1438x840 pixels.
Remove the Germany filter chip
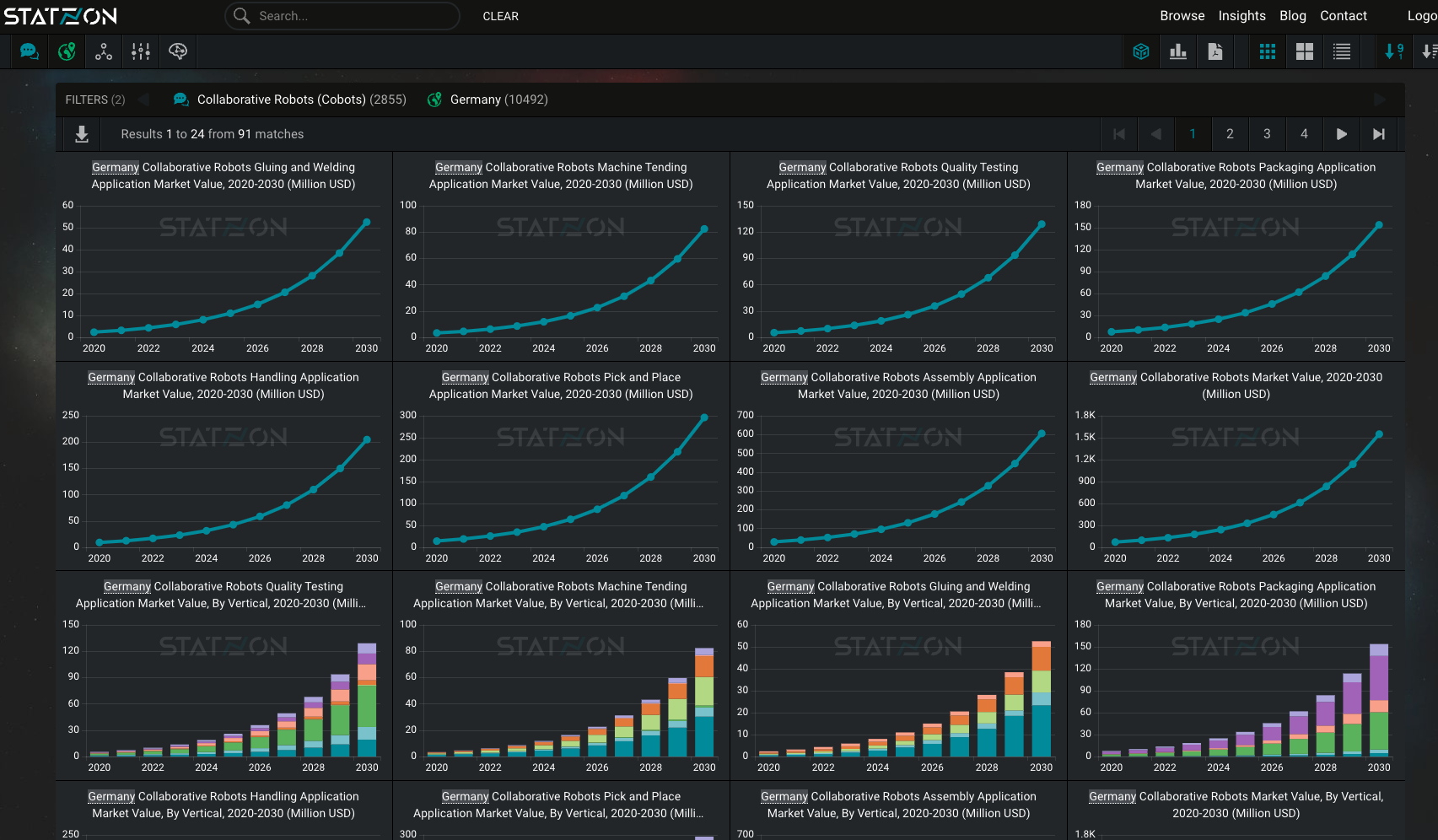[x=498, y=100]
